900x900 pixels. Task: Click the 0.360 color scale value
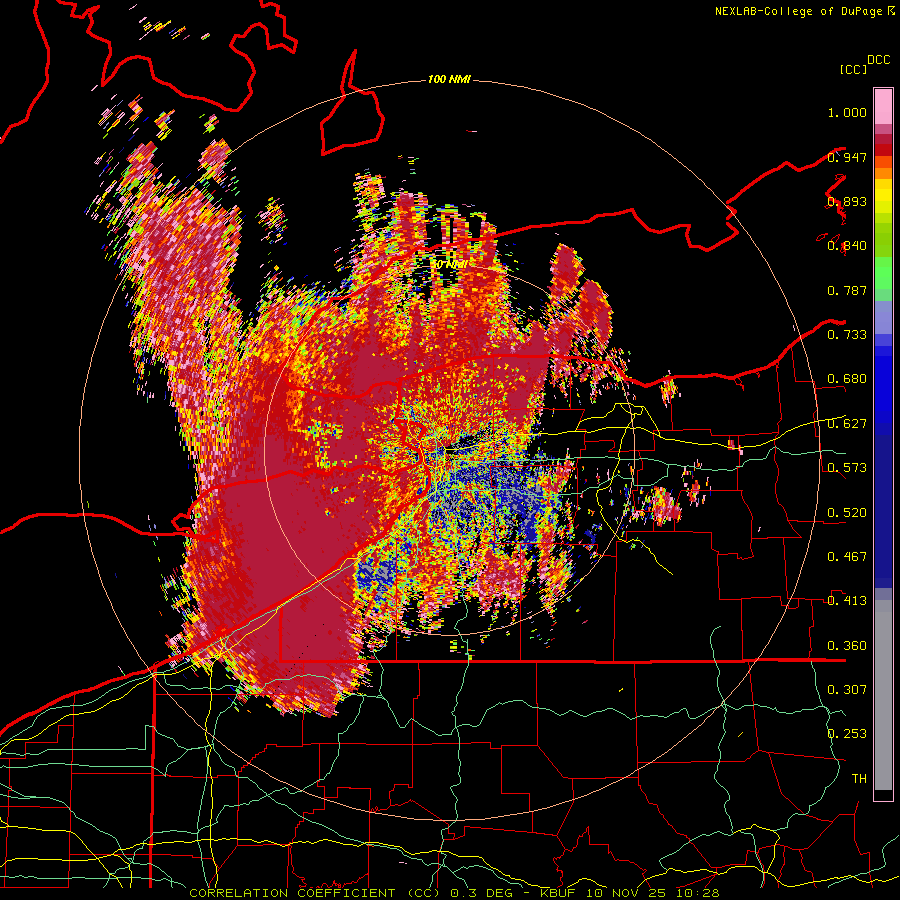(847, 646)
